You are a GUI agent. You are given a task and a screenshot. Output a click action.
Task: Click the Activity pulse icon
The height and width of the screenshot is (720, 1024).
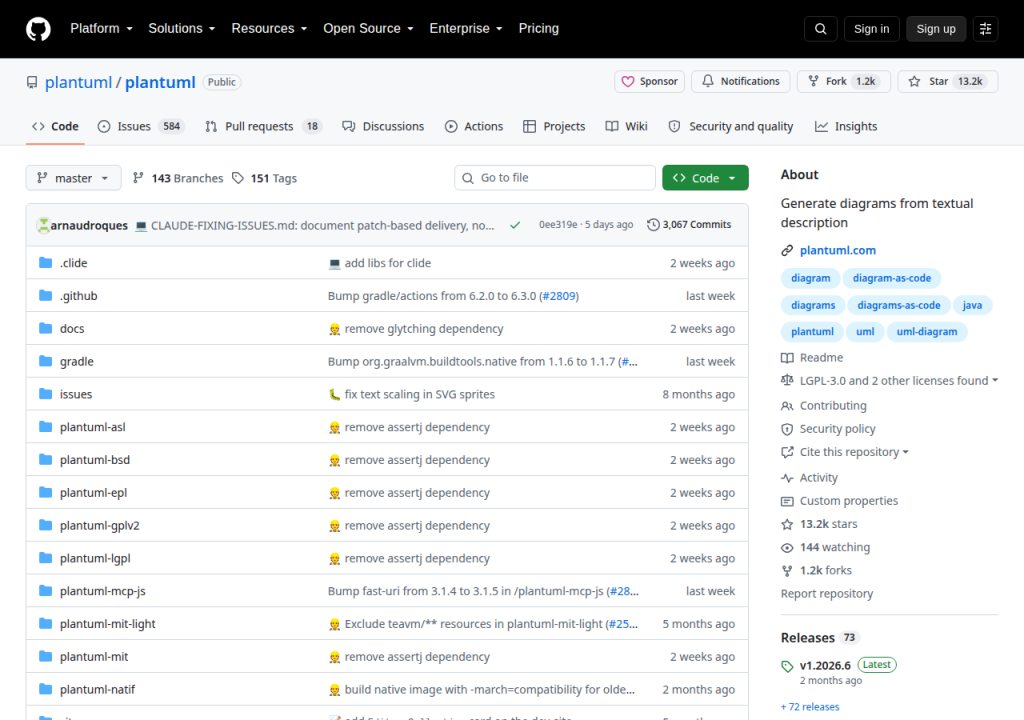[x=787, y=478]
